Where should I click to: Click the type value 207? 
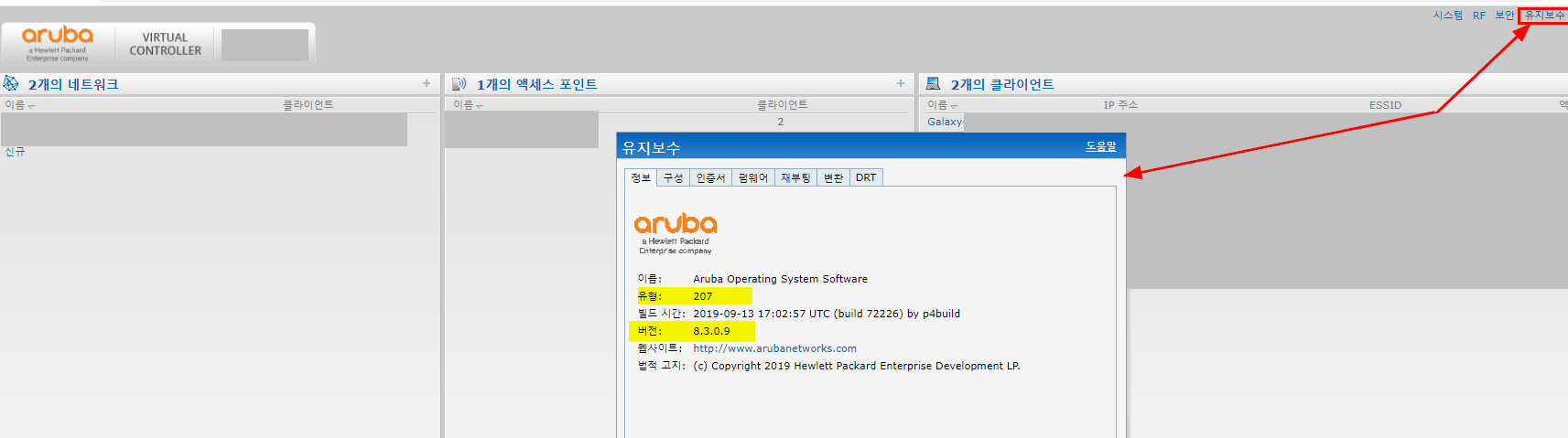point(702,296)
